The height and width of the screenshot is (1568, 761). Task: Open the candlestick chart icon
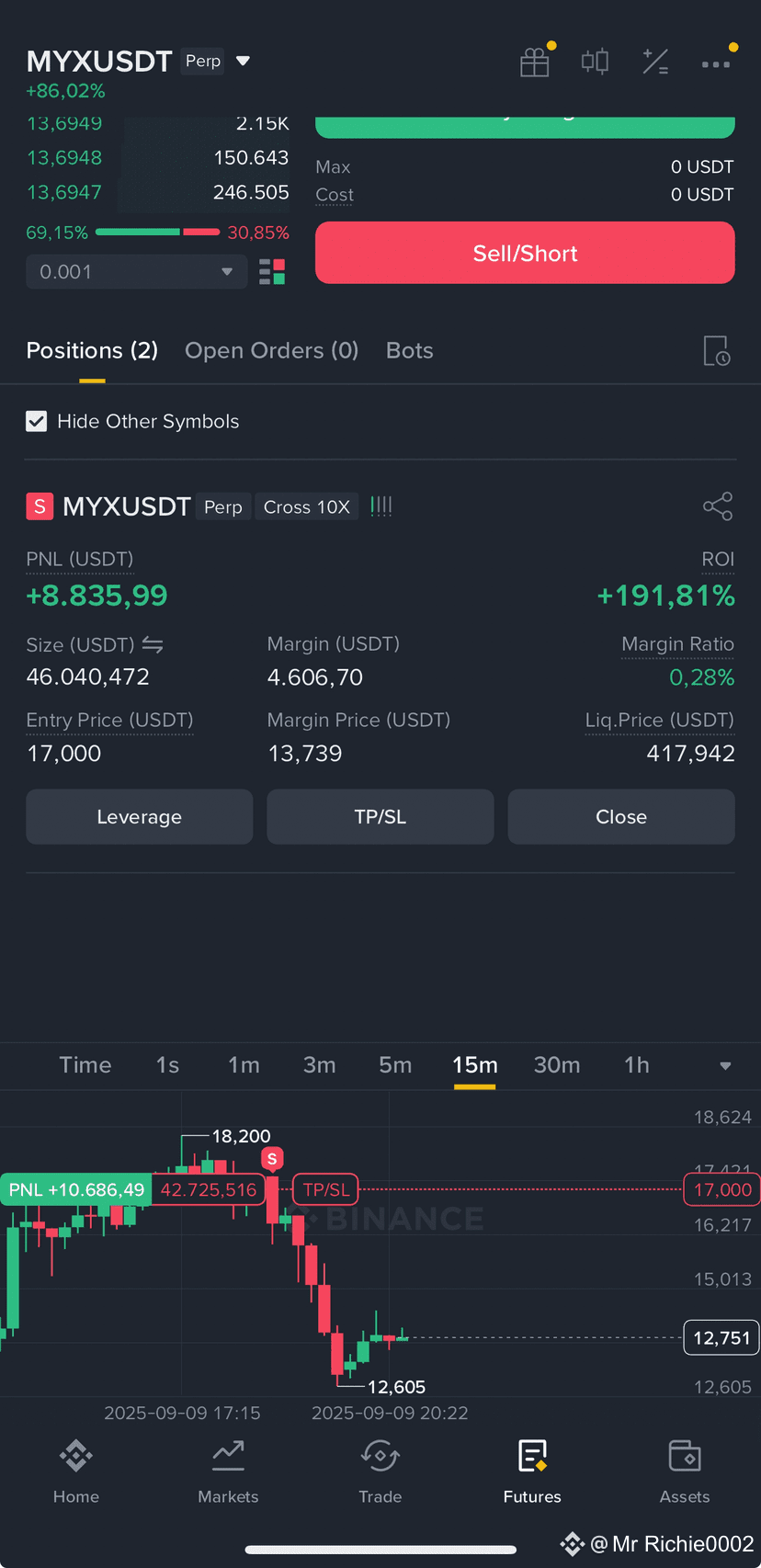click(595, 62)
